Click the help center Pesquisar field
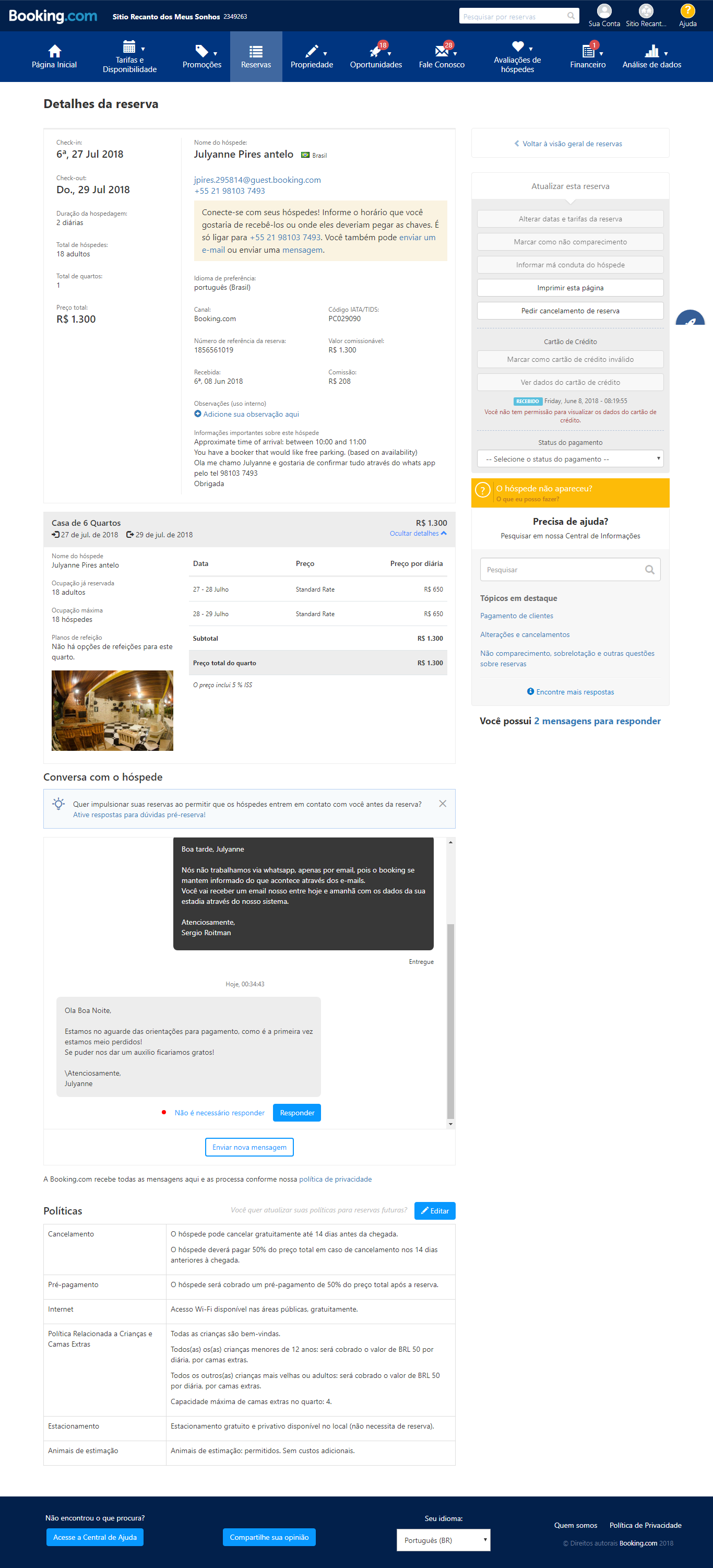This screenshot has height=1568, width=713. click(563, 570)
